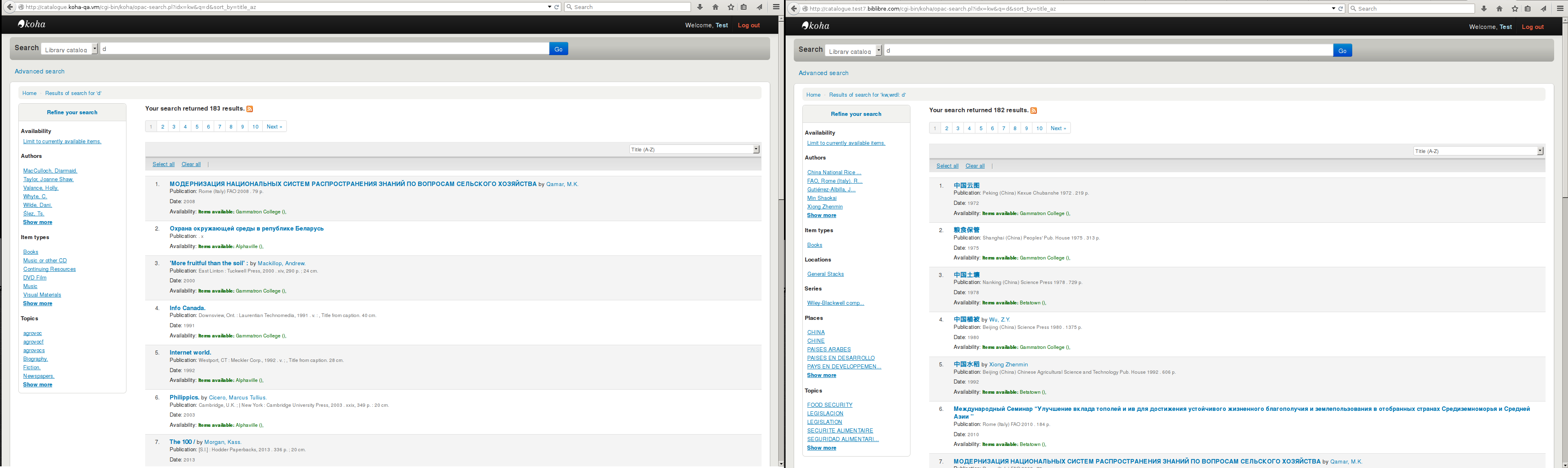Open downloads arrow in biblibre.com browser window
This screenshot has height=468, width=1568.
(x=1484, y=9)
